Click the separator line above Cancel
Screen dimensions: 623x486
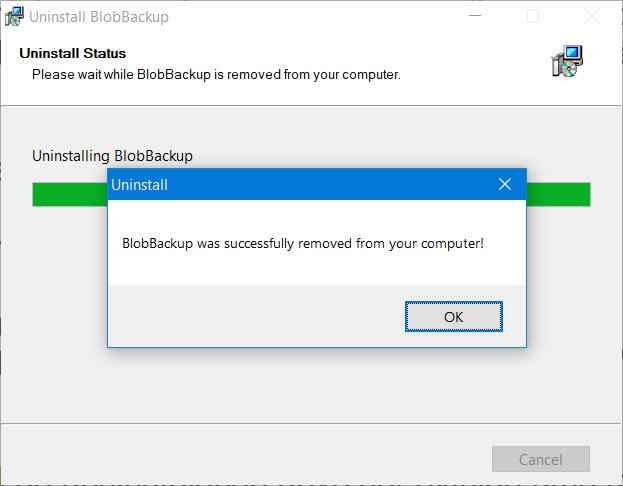[x=300, y=425]
